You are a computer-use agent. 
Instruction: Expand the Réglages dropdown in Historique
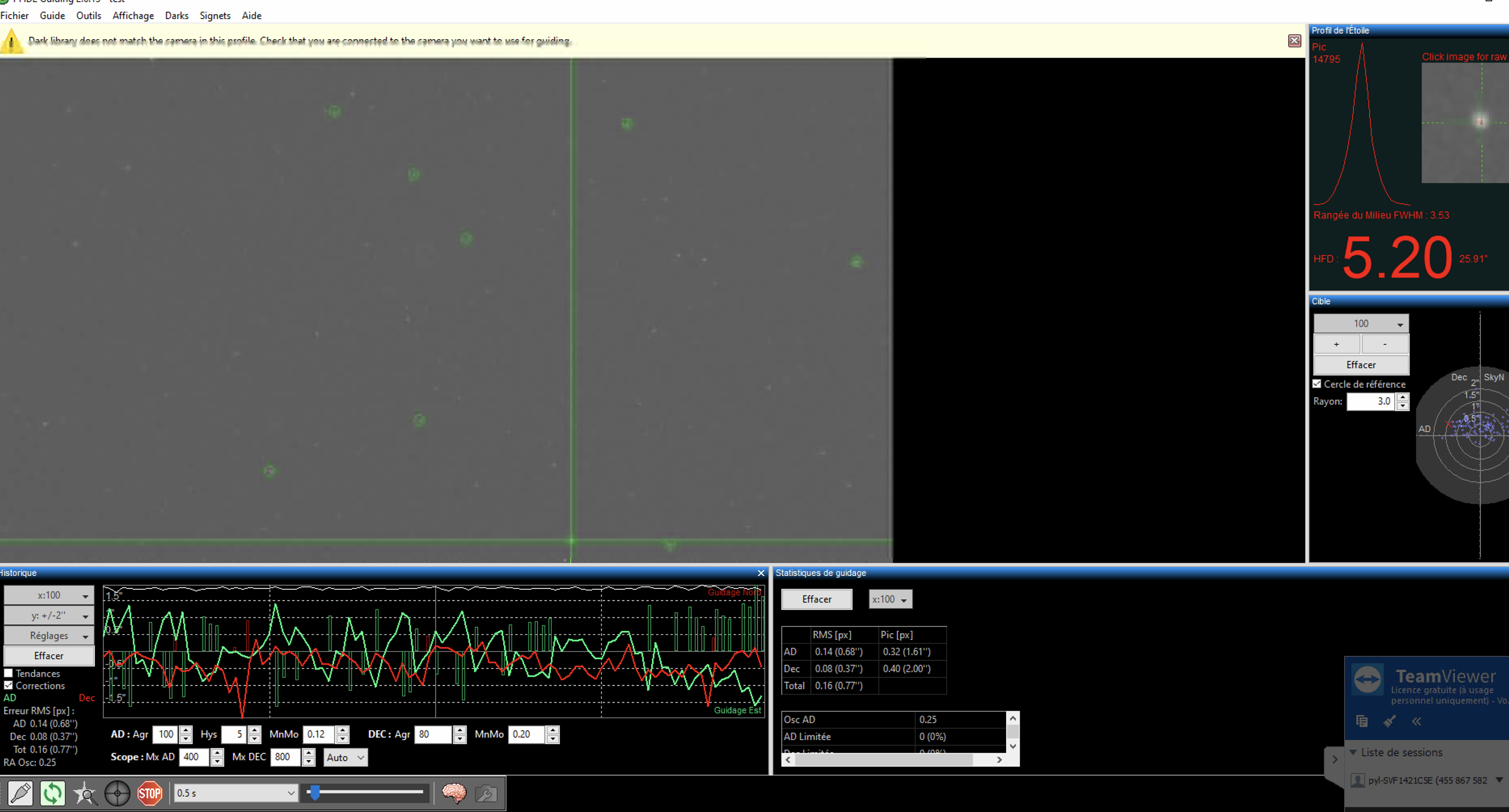[x=48, y=635]
